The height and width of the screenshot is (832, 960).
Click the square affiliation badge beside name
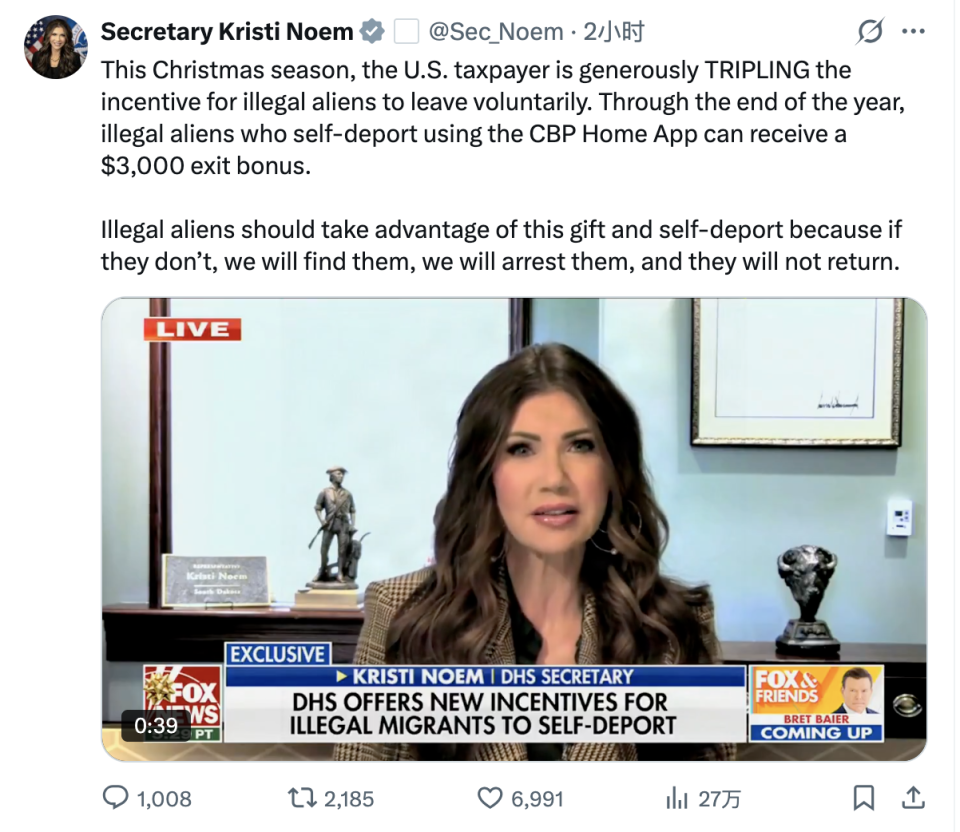pyautogui.click(x=406, y=31)
